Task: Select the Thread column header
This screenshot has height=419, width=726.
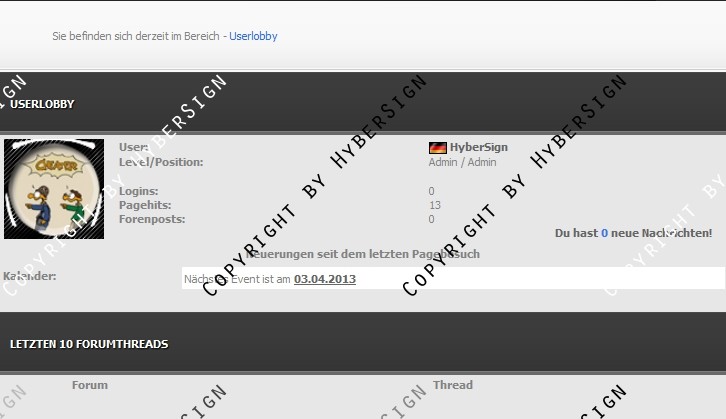Action: point(453,385)
